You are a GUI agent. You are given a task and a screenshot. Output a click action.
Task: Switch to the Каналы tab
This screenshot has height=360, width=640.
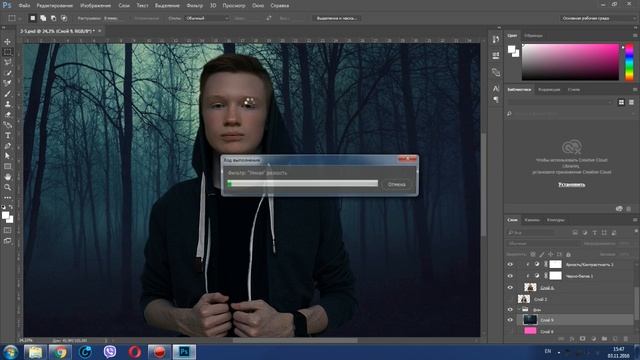coord(532,220)
